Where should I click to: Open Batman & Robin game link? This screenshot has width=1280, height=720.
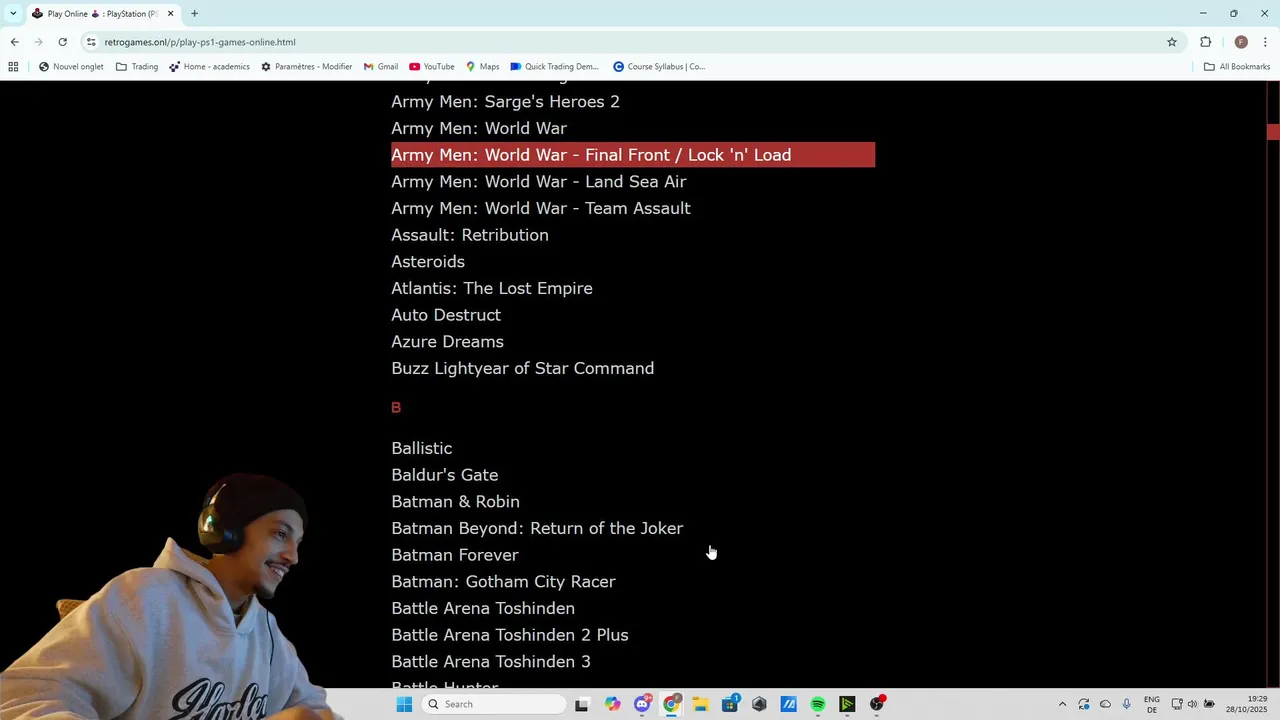pyautogui.click(x=455, y=502)
